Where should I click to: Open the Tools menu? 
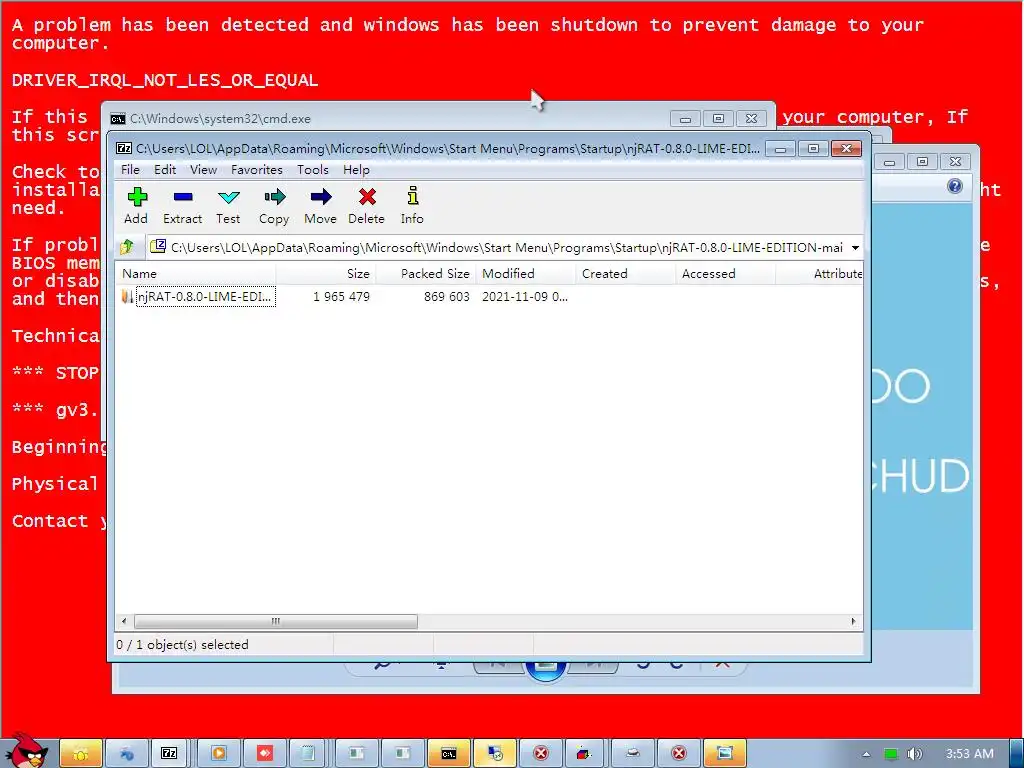[313, 170]
